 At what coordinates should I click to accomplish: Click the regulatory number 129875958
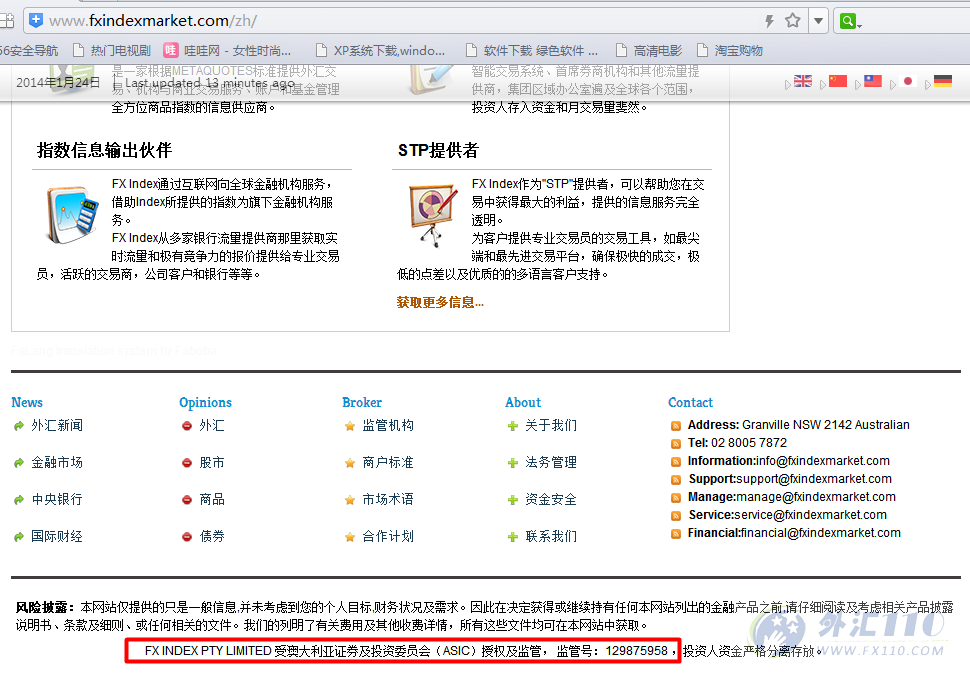point(637,651)
